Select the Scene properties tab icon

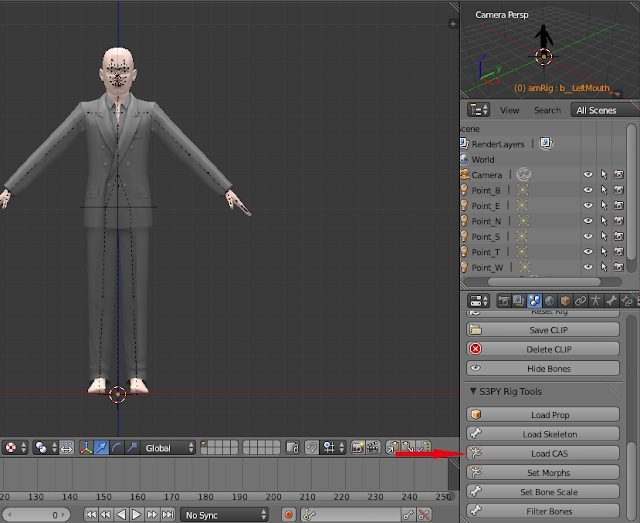(x=534, y=300)
